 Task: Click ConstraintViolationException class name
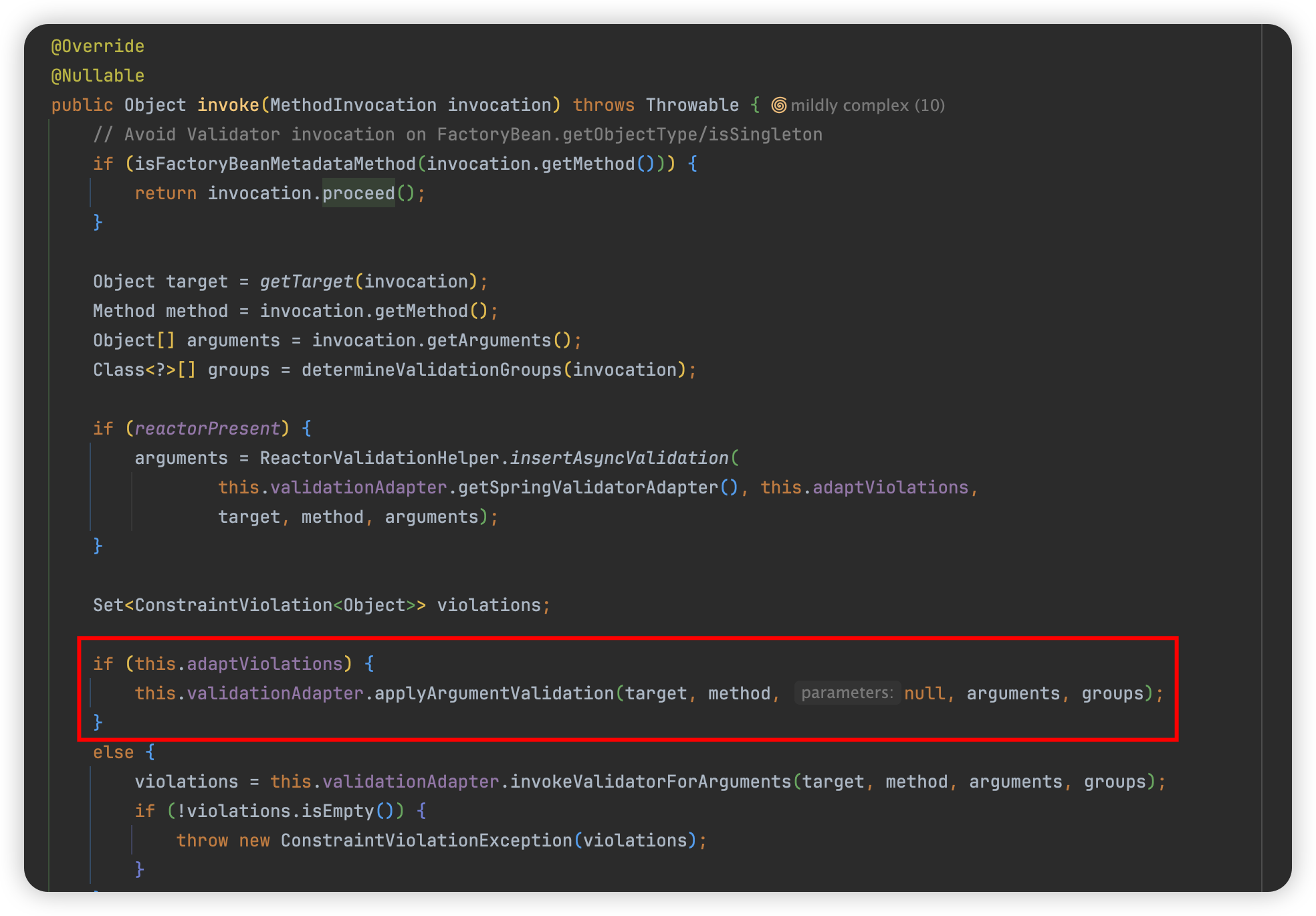click(426, 840)
